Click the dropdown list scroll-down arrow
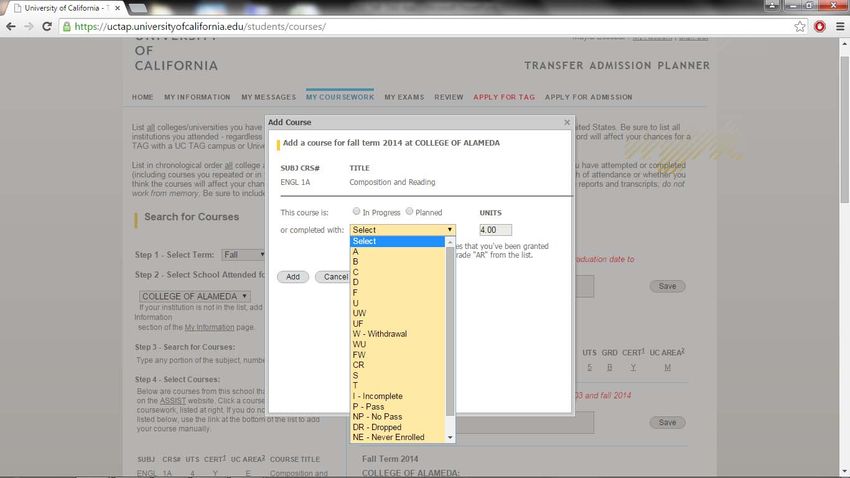Viewport: 850px width, 478px height. [x=450, y=437]
